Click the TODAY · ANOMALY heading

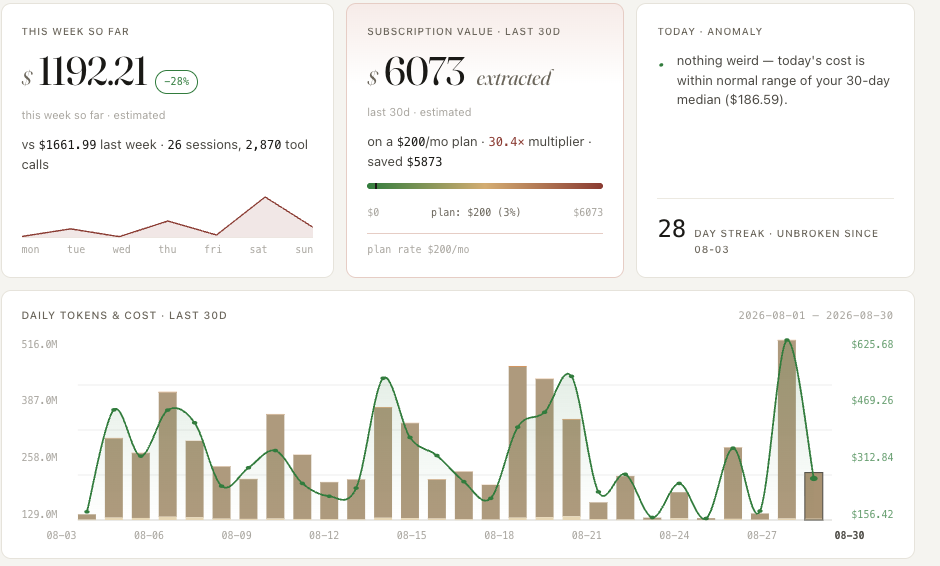[x=710, y=31]
